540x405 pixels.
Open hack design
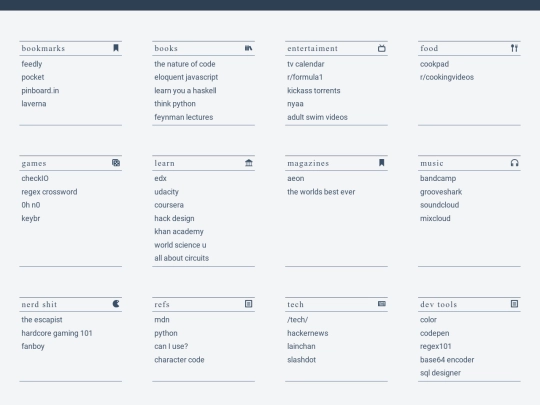(x=174, y=218)
